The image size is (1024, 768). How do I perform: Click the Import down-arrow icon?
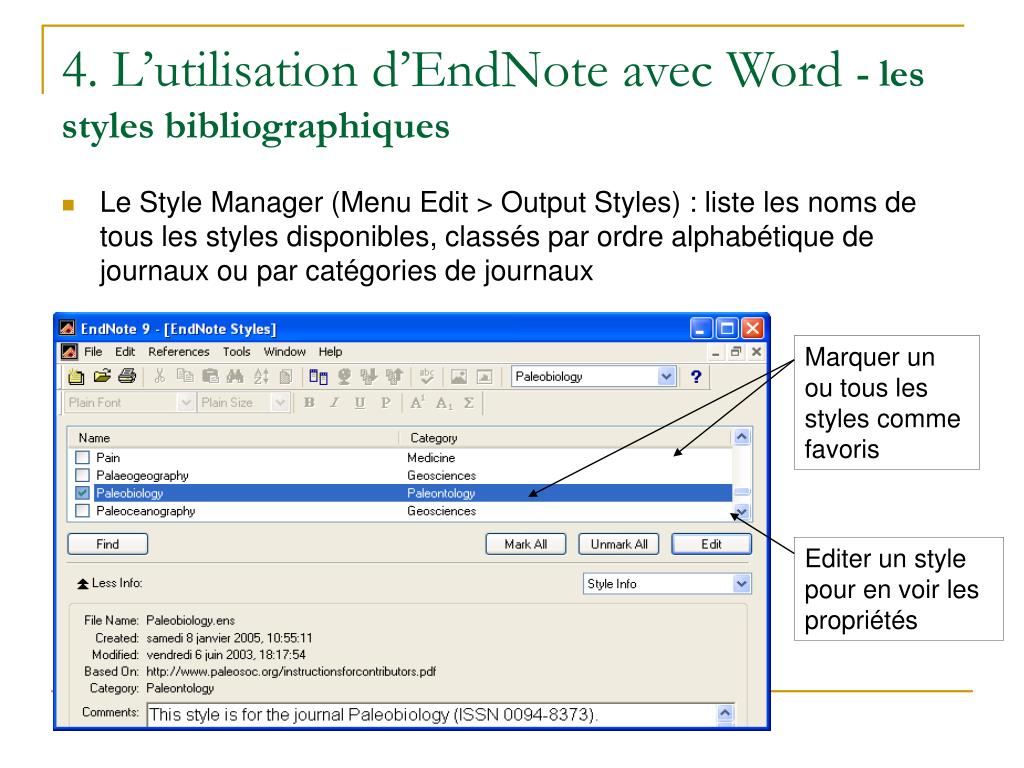point(369,377)
